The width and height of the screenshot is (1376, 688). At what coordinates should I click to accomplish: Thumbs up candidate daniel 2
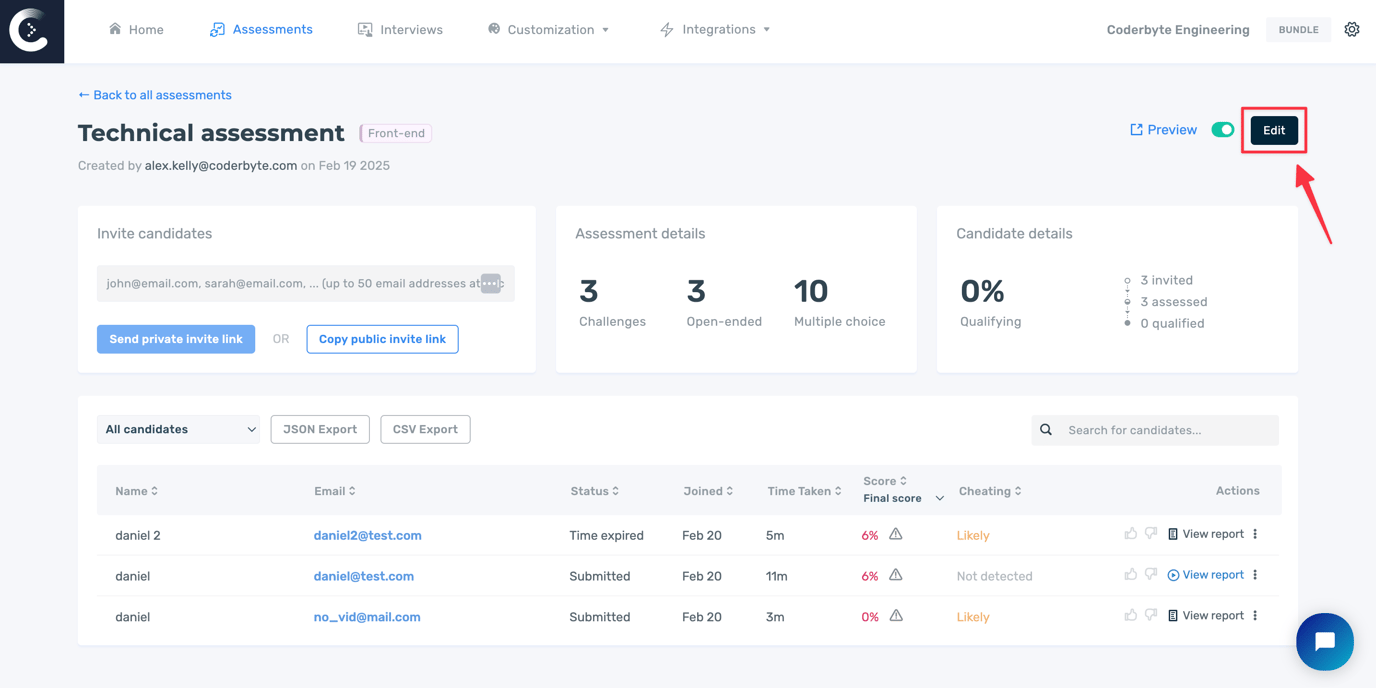click(x=1130, y=534)
